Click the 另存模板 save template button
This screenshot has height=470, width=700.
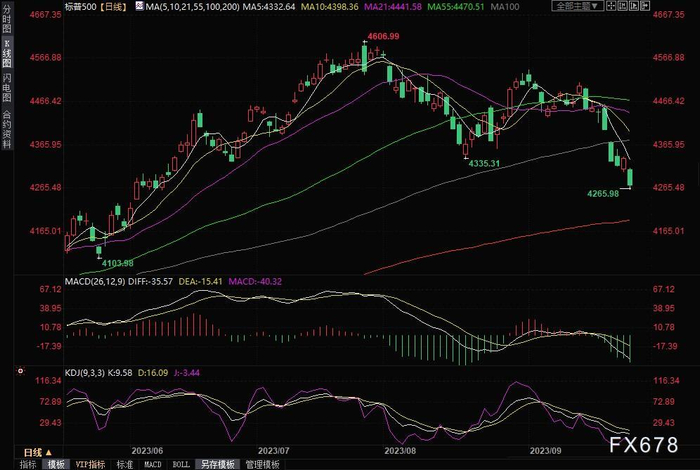(218, 465)
